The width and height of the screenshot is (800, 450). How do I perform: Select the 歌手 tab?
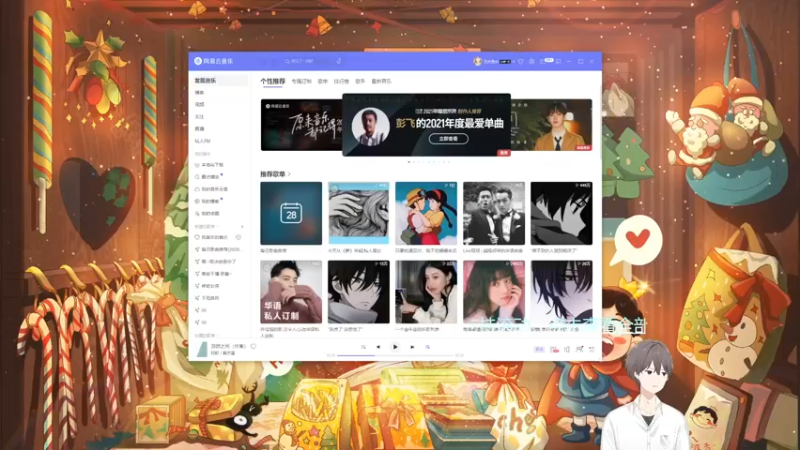[360, 81]
